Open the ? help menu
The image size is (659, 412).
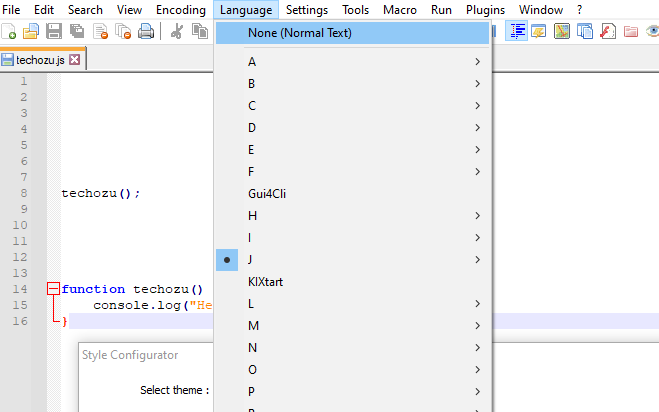(x=580, y=10)
